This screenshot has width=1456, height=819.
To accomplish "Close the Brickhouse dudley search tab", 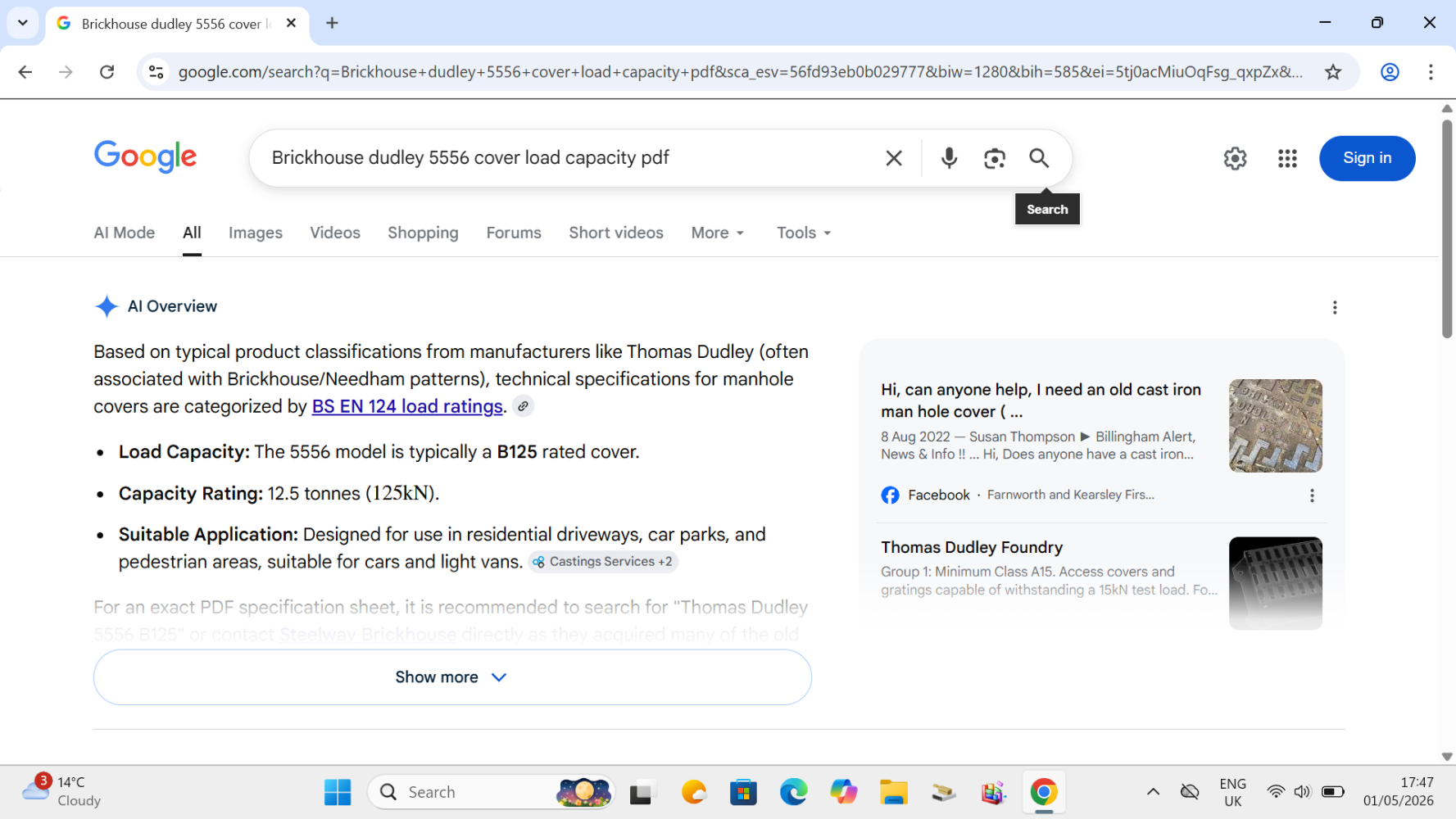I will pyautogui.click(x=291, y=23).
